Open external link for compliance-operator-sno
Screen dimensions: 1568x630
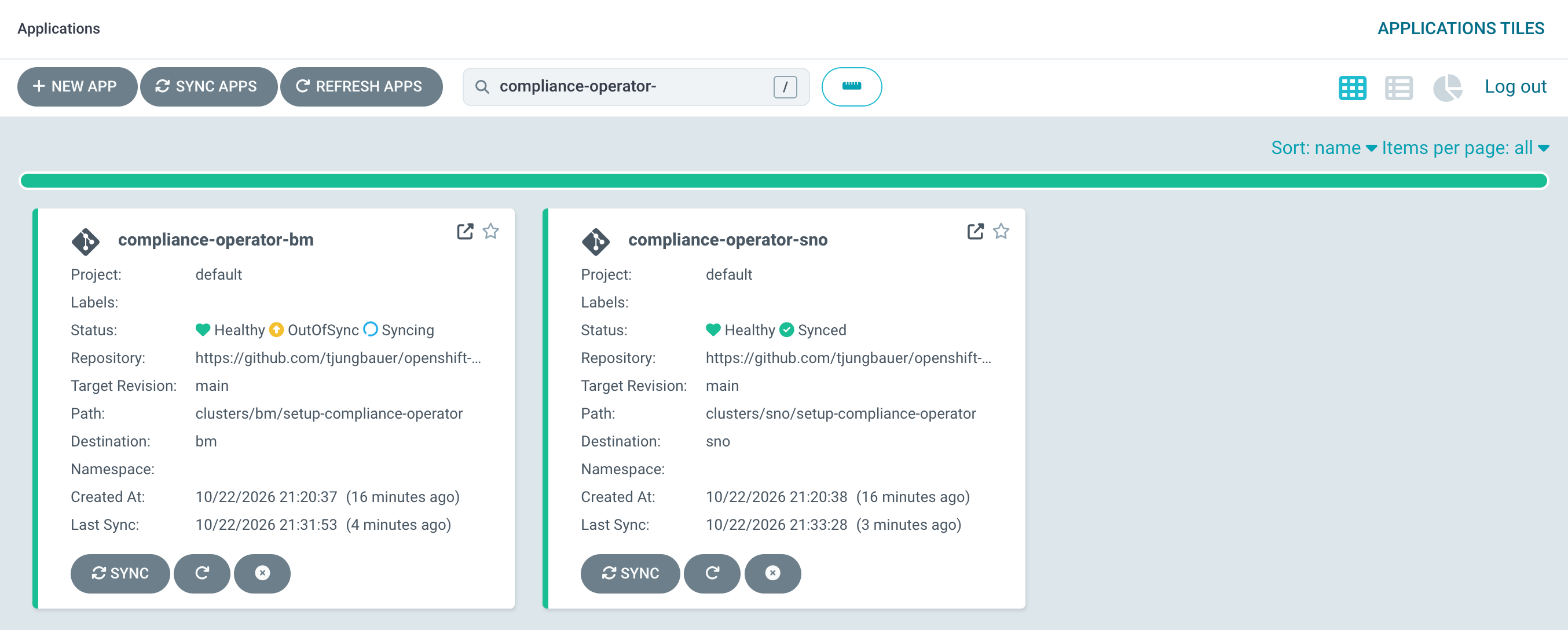[x=976, y=231]
